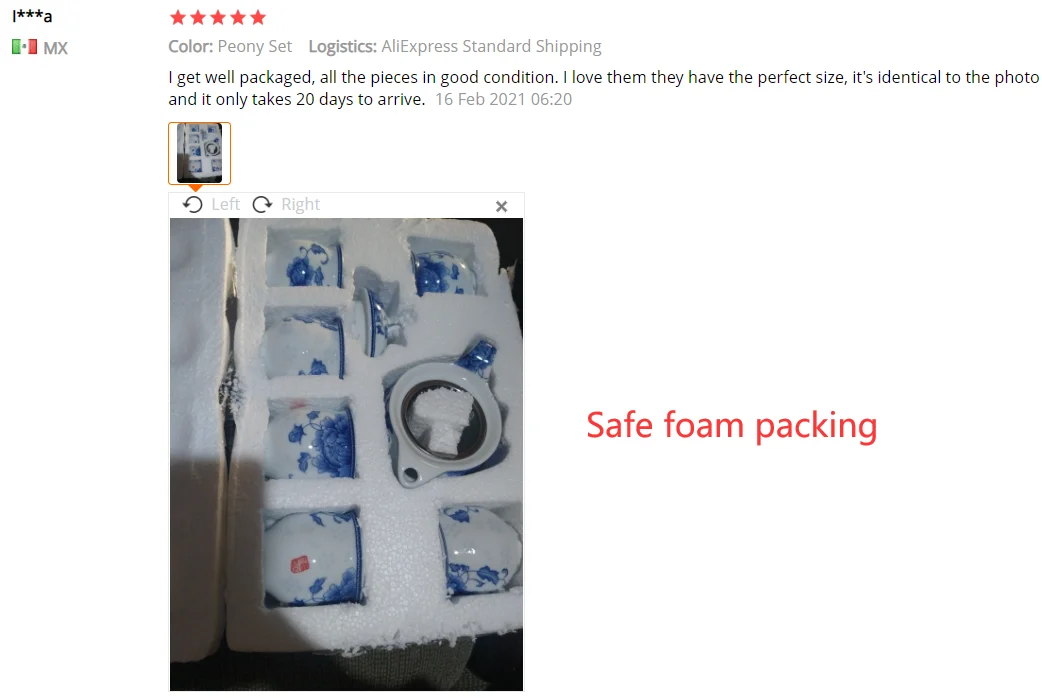
Task: Click the fifth red rating star
Action: [x=258, y=17]
